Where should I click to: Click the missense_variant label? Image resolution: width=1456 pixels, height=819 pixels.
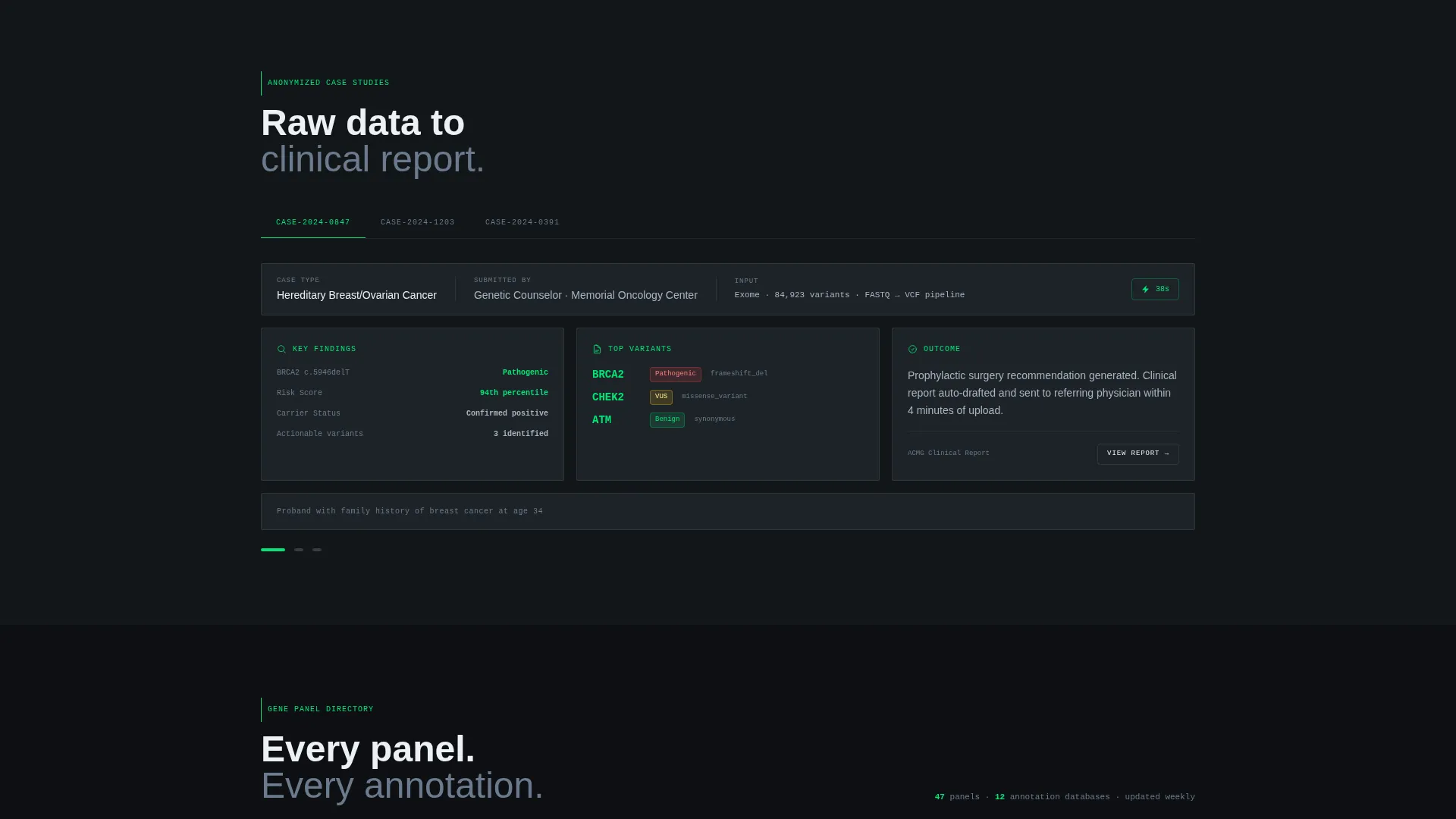pos(714,396)
